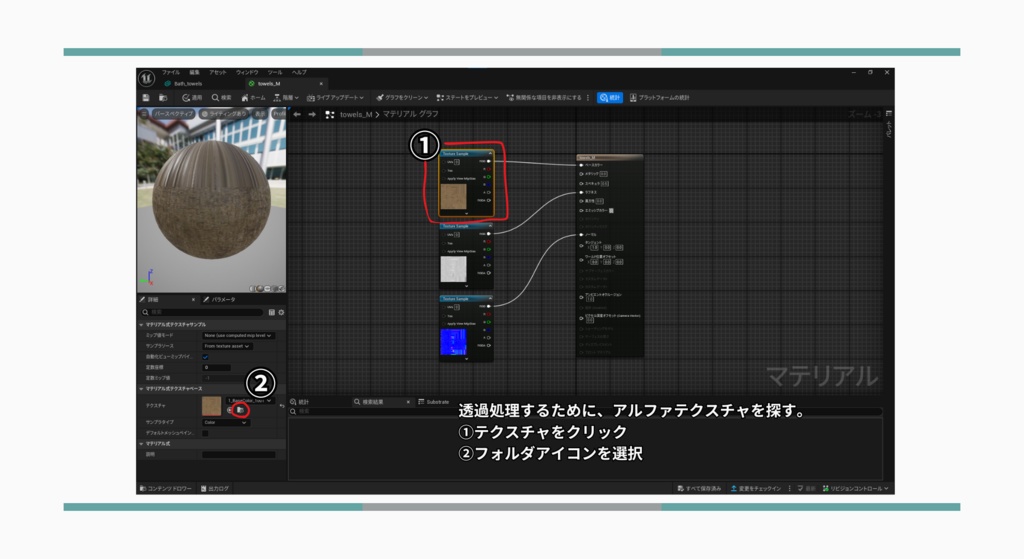Open the パースペクティブ viewport dropdown
Image resolution: width=1024 pixels, height=559 pixels.
point(173,114)
